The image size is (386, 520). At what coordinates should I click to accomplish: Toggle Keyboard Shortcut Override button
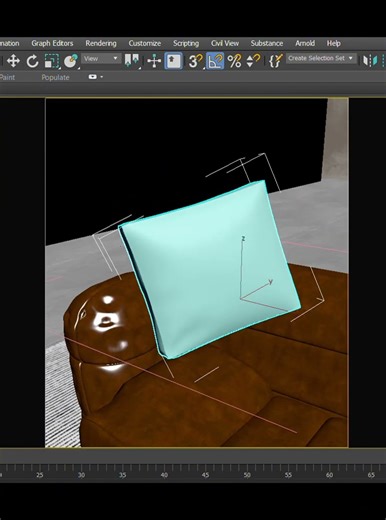[173, 61]
